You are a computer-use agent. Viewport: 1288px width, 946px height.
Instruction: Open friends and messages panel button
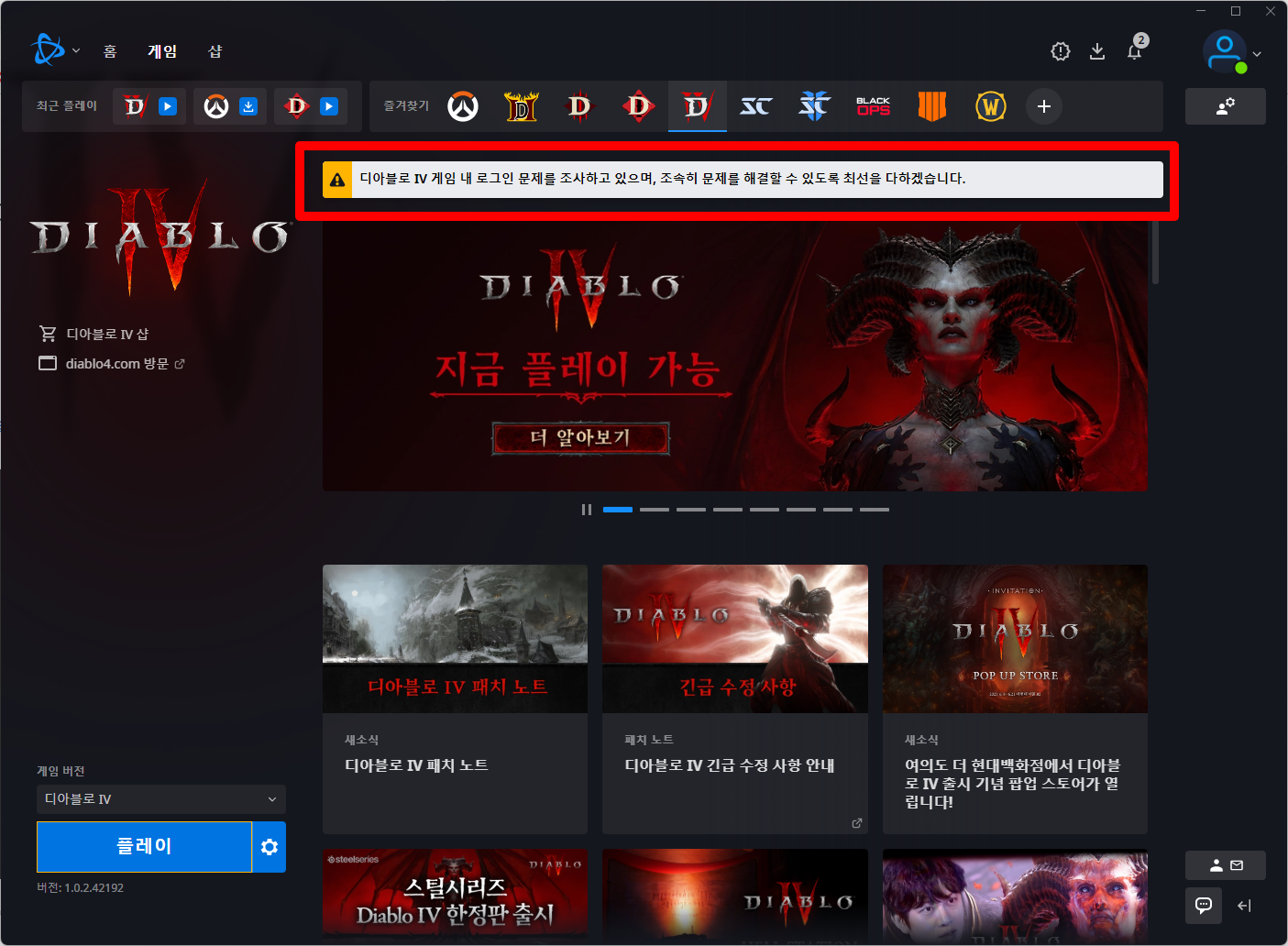coord(1225,865)
